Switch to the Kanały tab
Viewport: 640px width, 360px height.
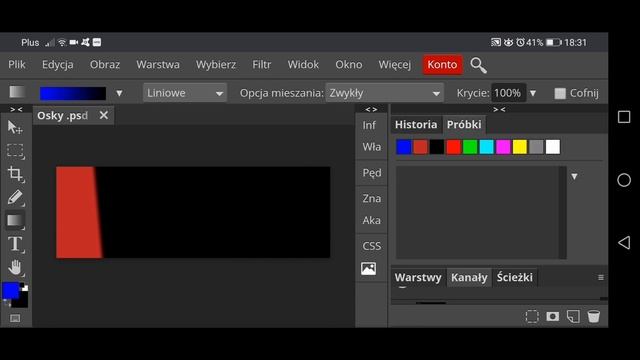(x=469, y=278)
